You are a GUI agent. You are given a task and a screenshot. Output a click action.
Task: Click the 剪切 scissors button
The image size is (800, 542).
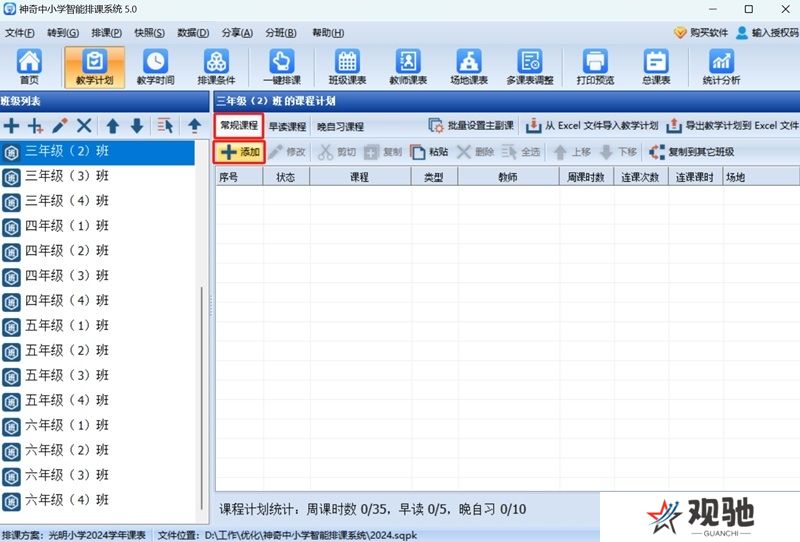point(337,152)
